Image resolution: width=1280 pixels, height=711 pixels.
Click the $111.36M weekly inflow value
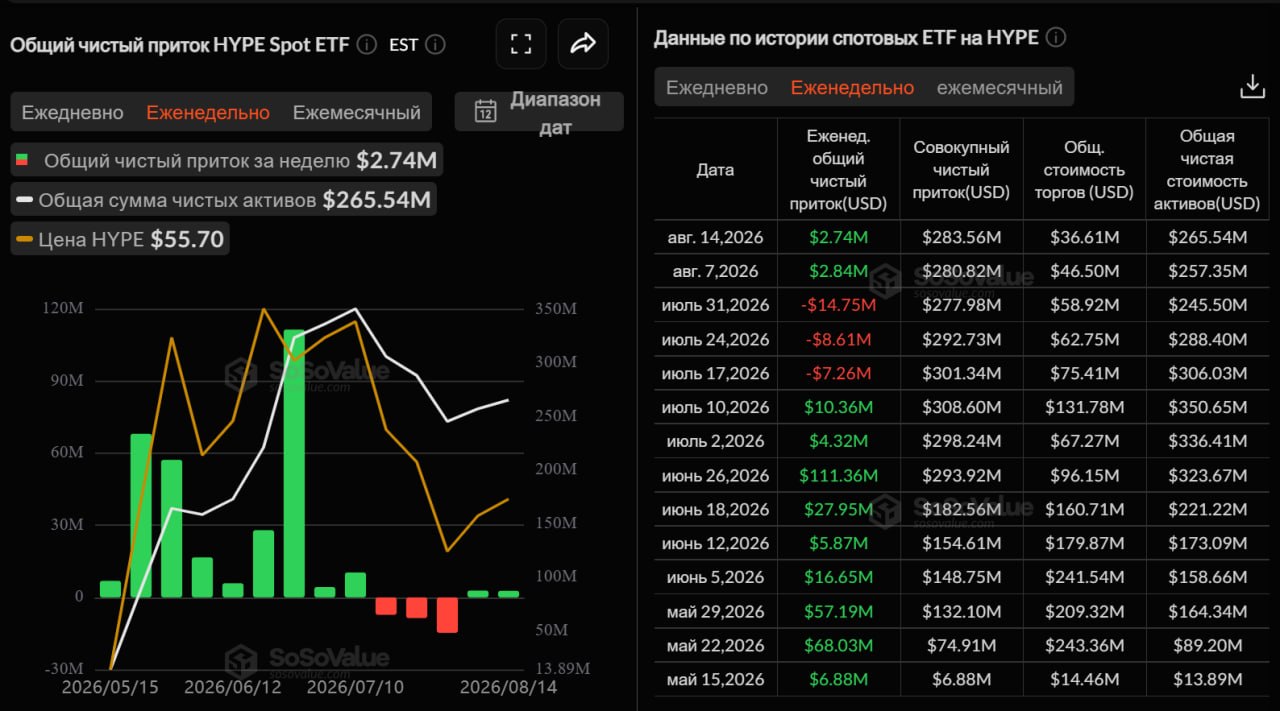[838, 475]
